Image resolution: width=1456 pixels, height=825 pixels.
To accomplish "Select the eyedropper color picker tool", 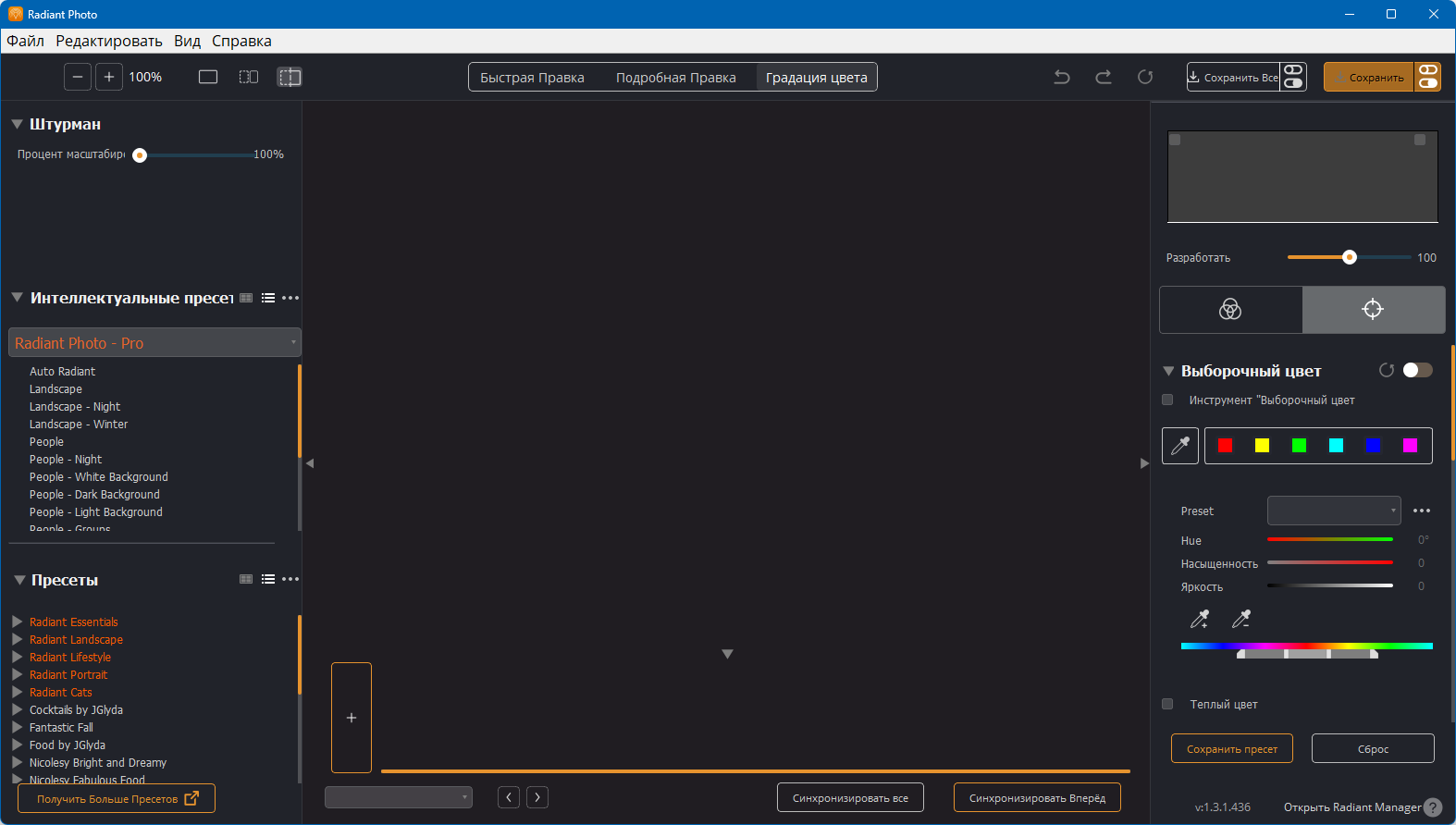I will 1180,446.
